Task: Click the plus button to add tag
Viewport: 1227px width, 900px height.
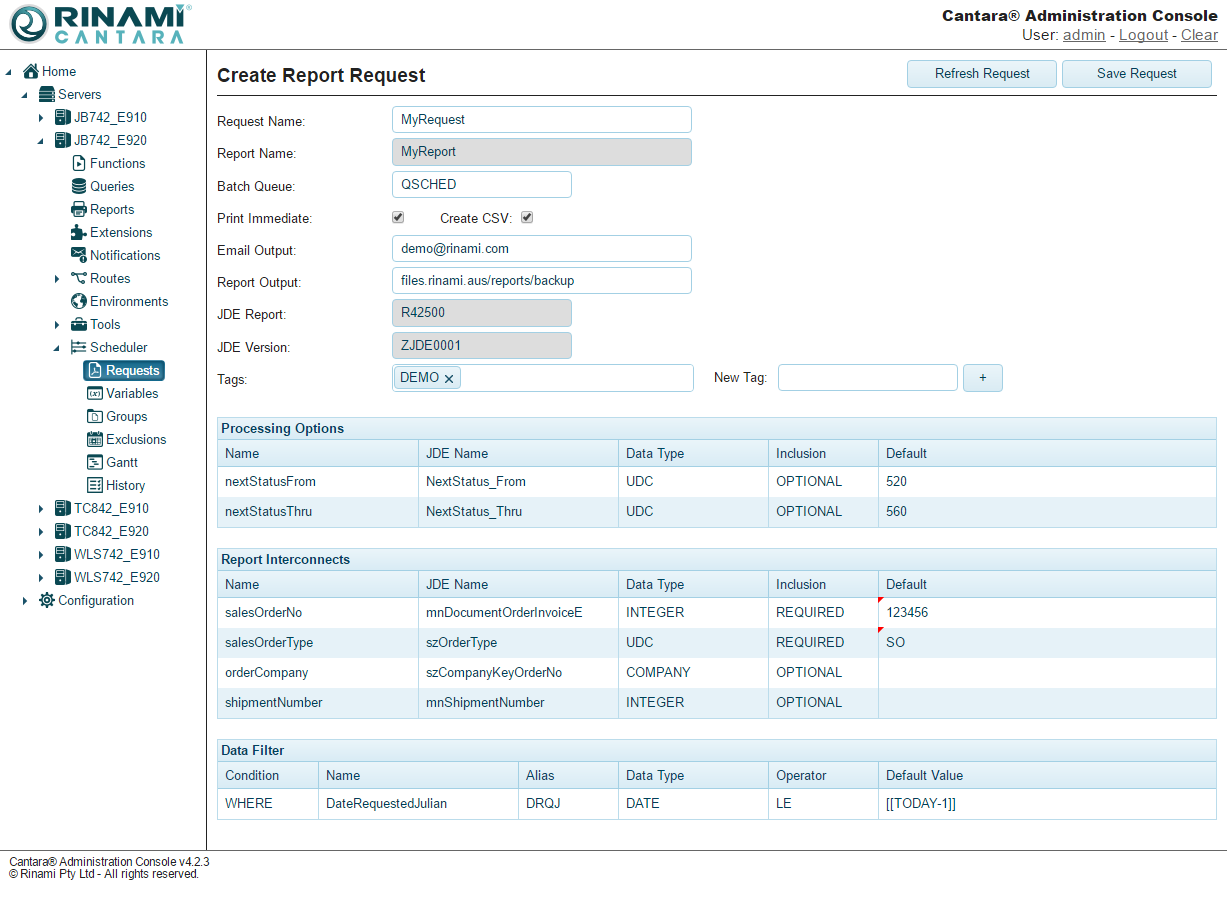Action: click(x=982, y=377)
